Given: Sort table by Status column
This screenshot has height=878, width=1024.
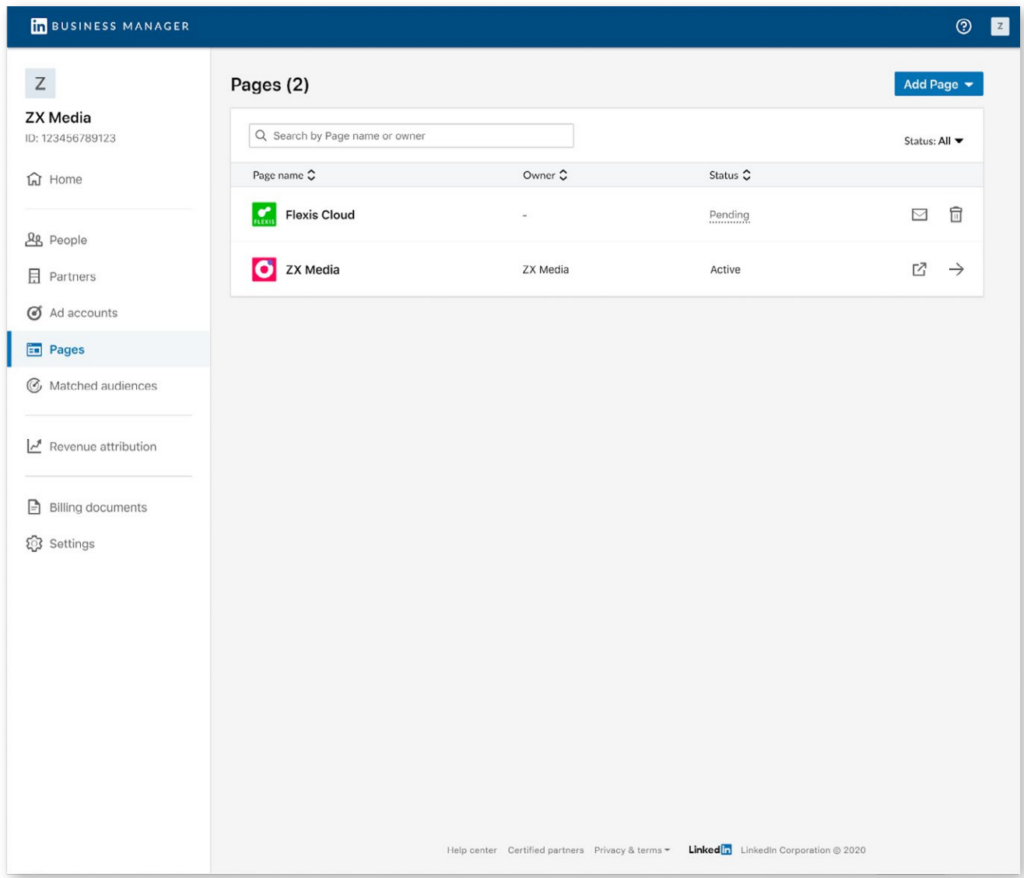Looking at the screenshot, I should [730, 175].
